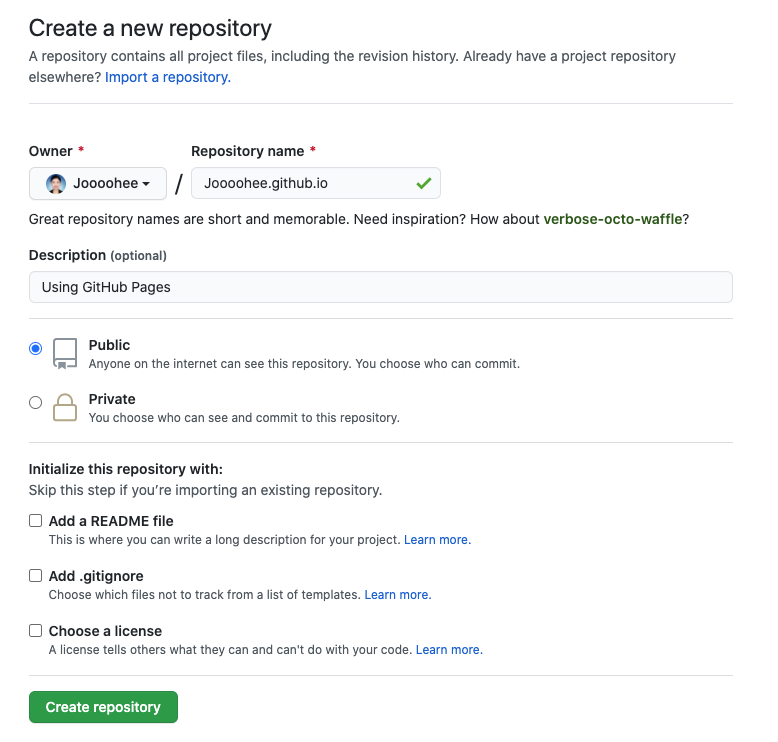Open Learn more link for README file
Viewport: 778px width, 742px height.
437,540
